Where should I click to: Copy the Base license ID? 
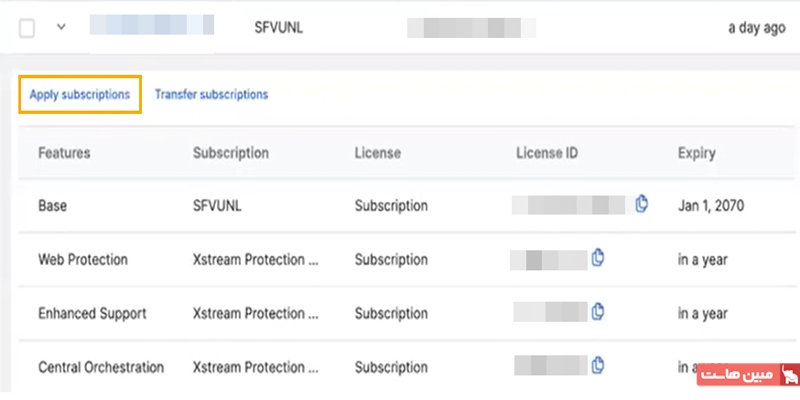[642, 204]
